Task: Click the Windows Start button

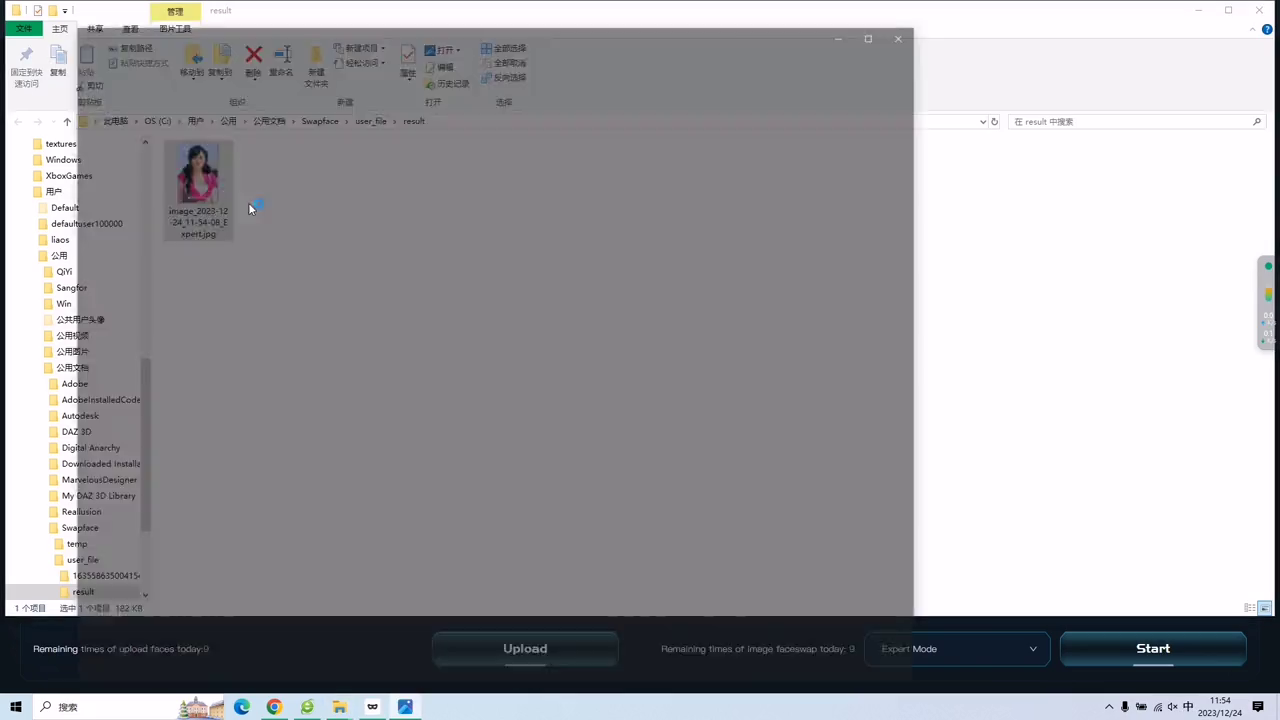Action: [x=16, y=707]
